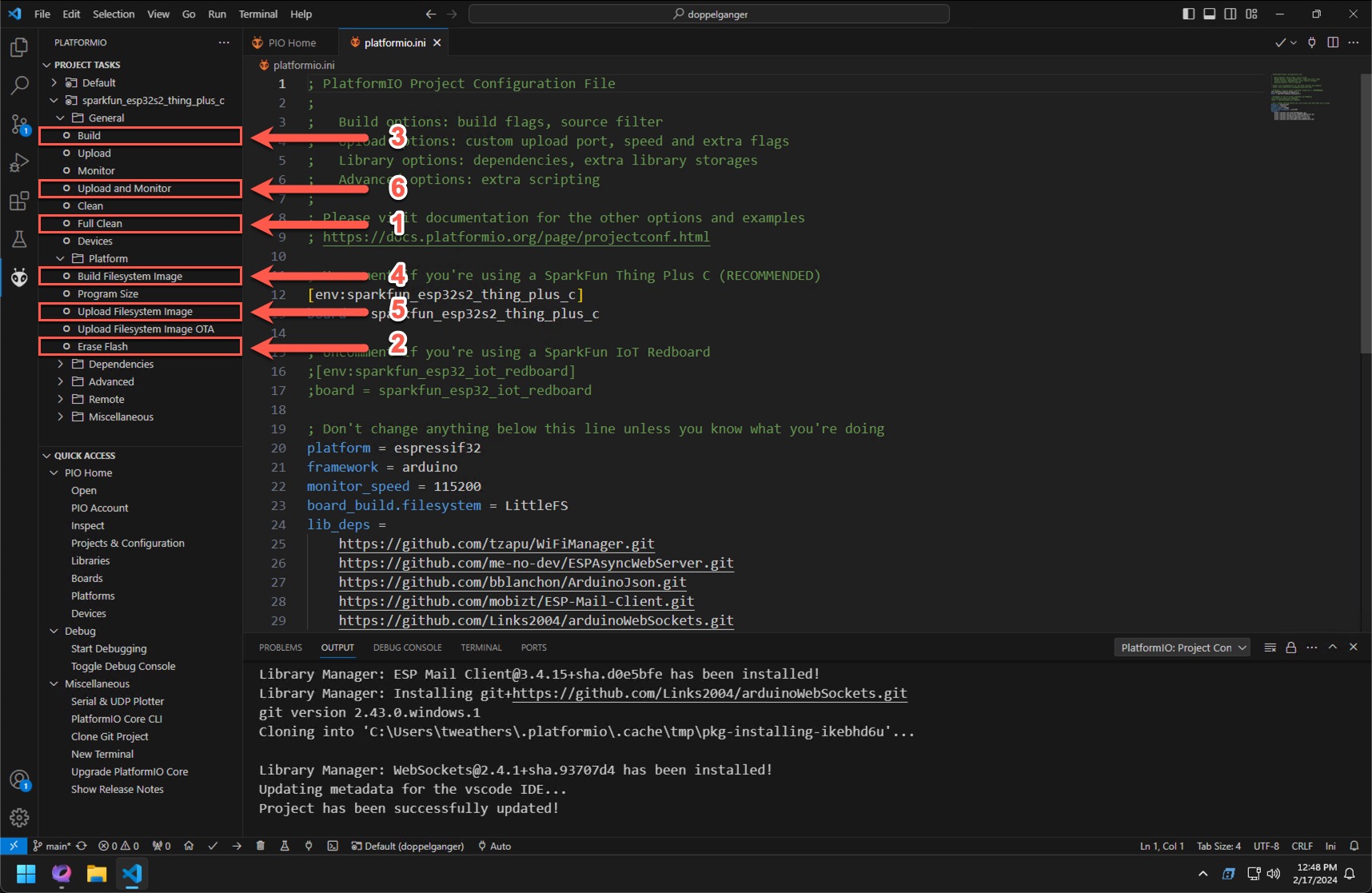The image size is (1372, 893).
Task: Toggle Primary Side Bar visibility
Action: click(x=1189, y=14)
